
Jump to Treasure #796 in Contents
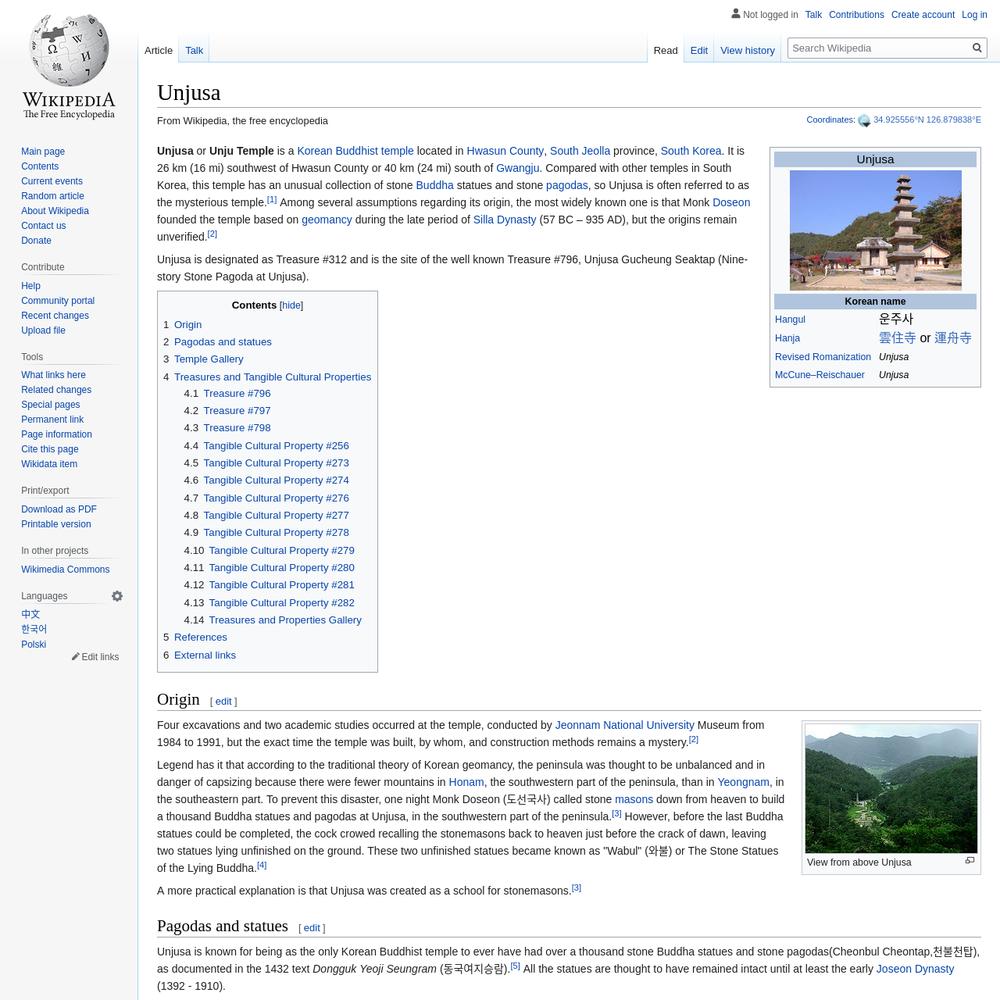click(237, 393)
